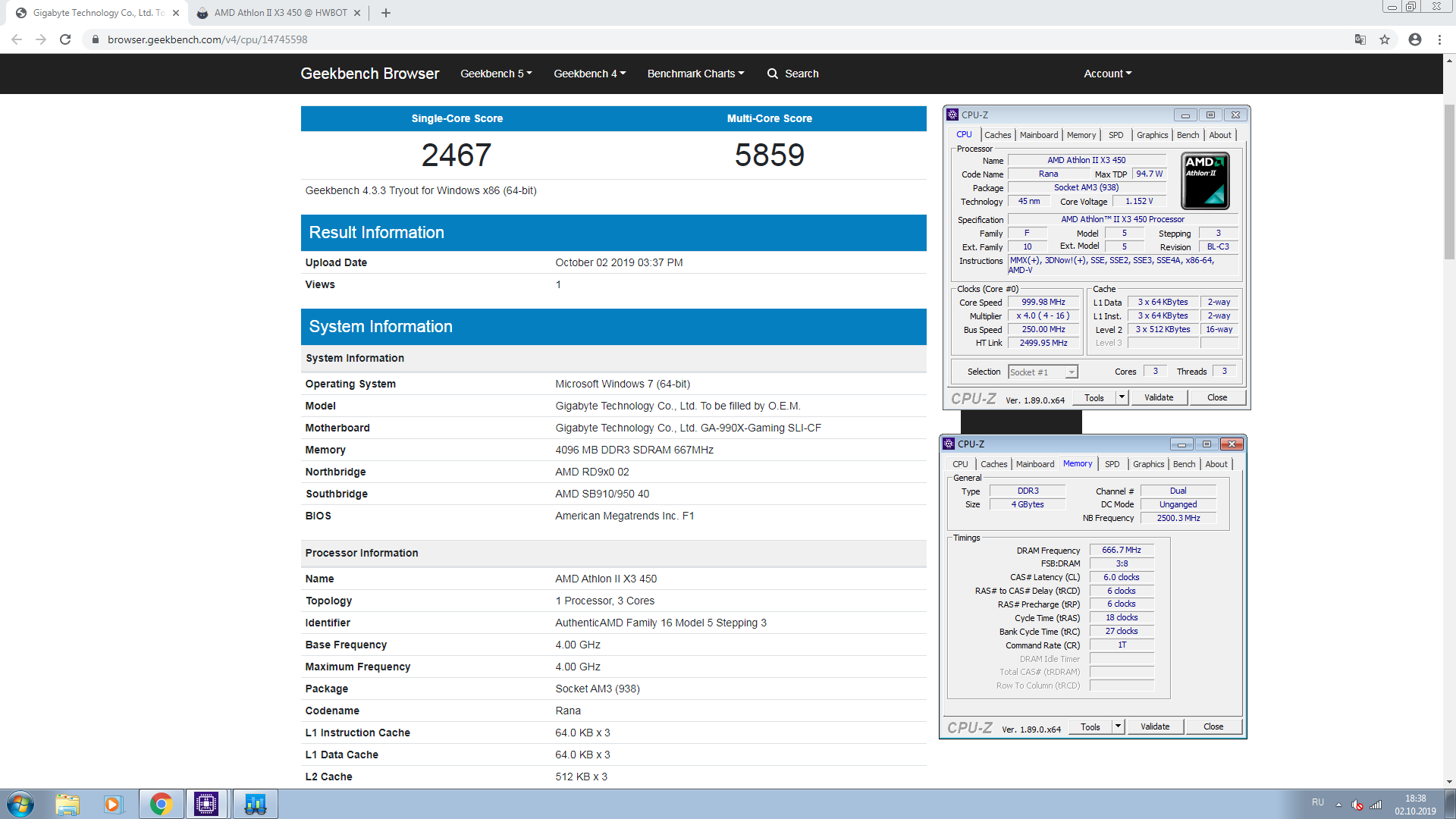Click the browser forward arrow

pos(41,39)
